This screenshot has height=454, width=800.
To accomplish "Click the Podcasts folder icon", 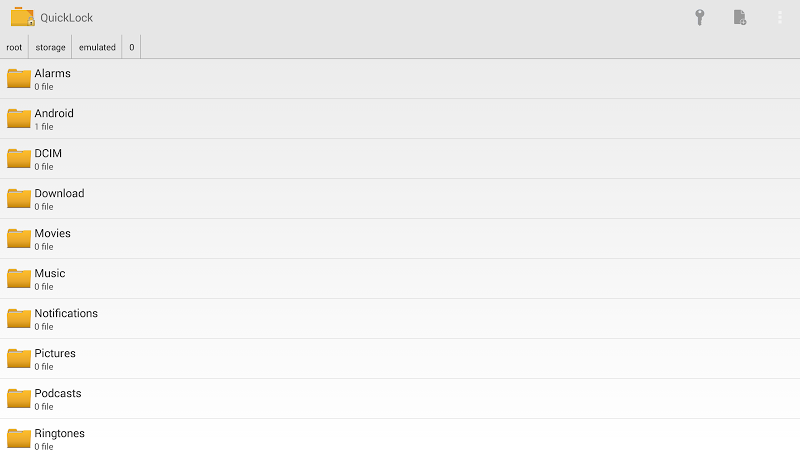I will [19, 399].
